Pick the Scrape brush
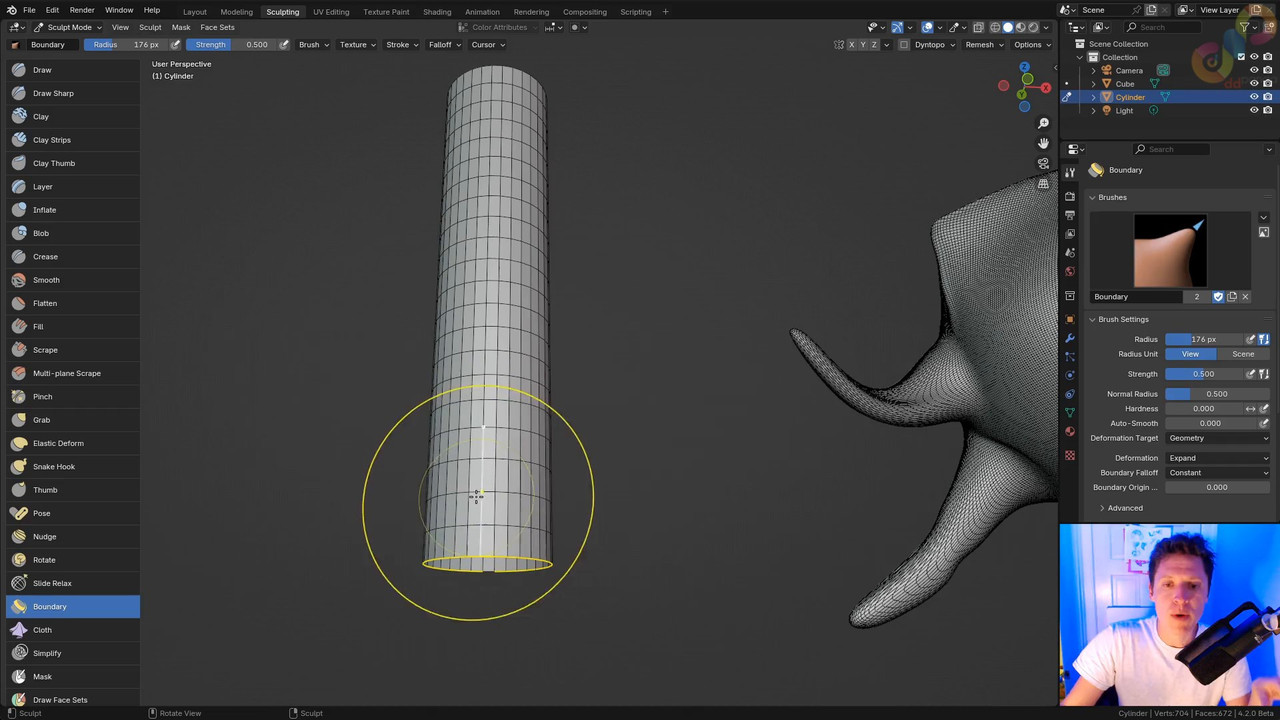This screenshot has height=720, width=1280. pyautogui.click(x=72, y=350)
